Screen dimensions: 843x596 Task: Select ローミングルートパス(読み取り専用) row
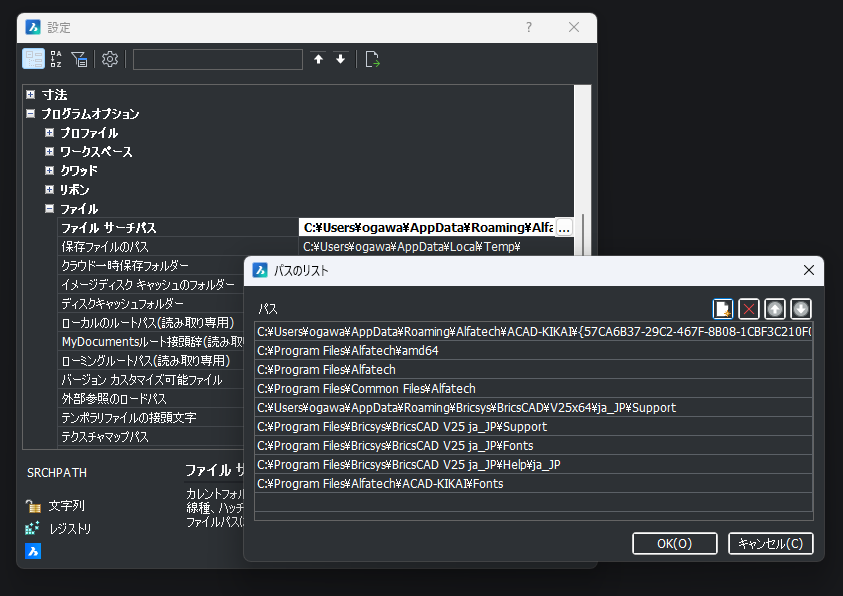tap(151, 361)
